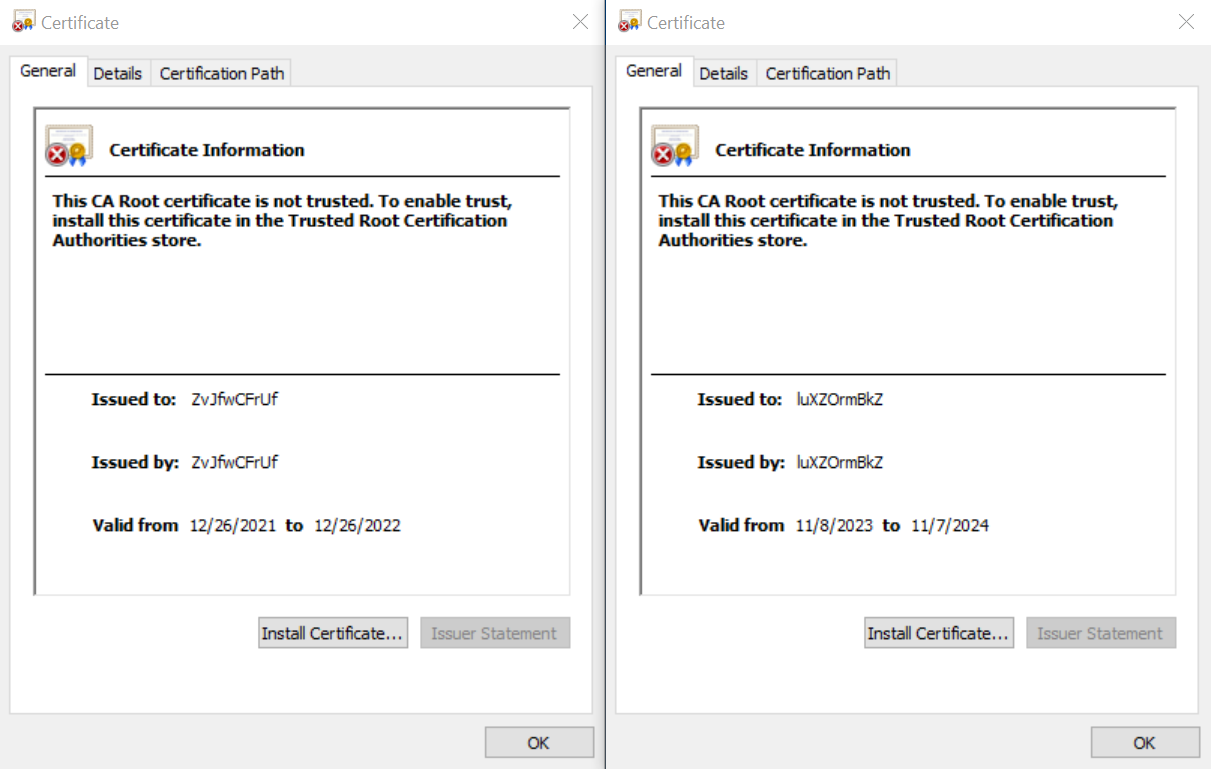Open Certification Path tab in left window
The image size is (1211, 769).
[x=222, y=73]
